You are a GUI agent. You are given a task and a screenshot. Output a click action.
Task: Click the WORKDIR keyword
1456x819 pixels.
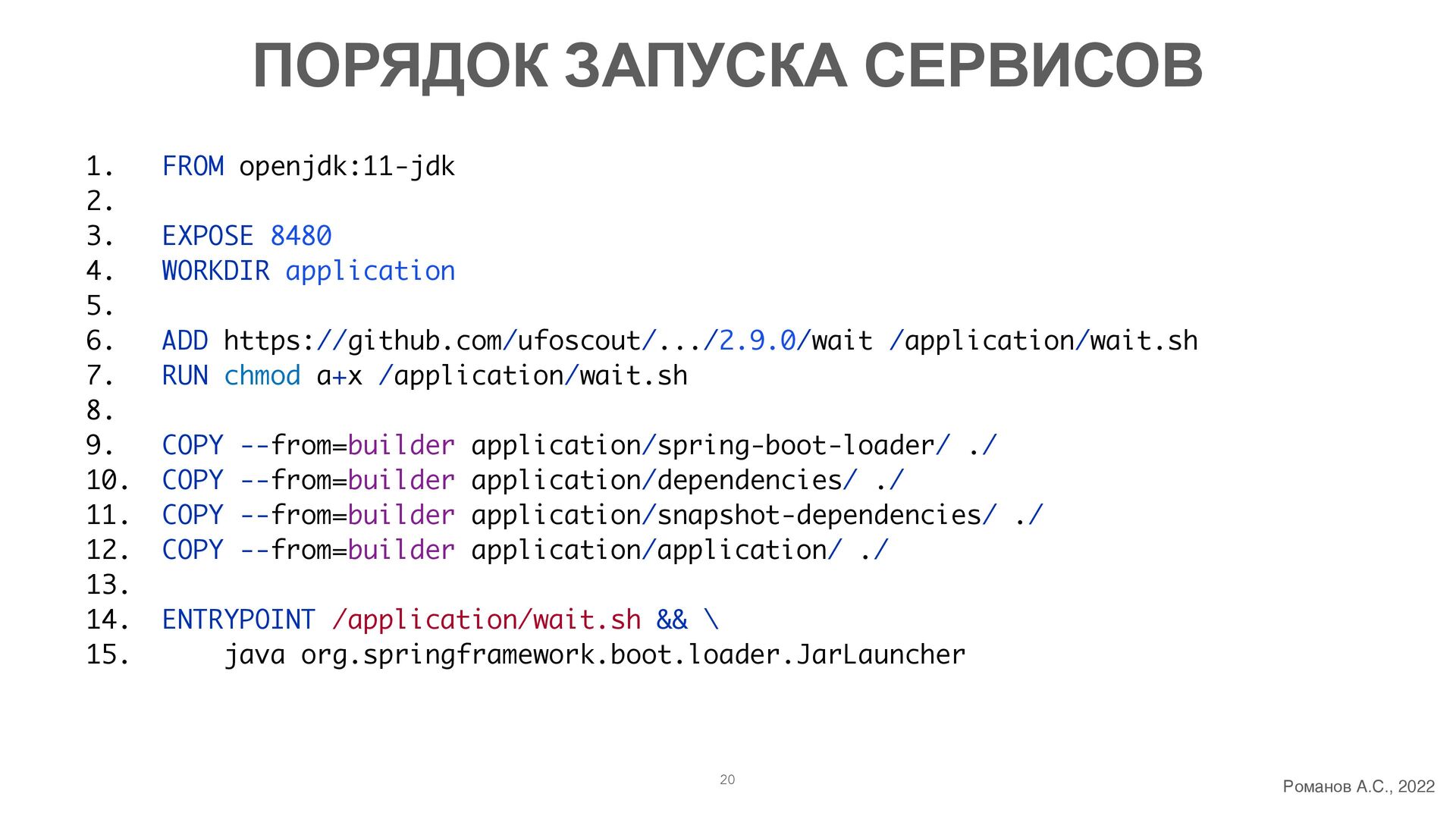(x=216, y=271)
